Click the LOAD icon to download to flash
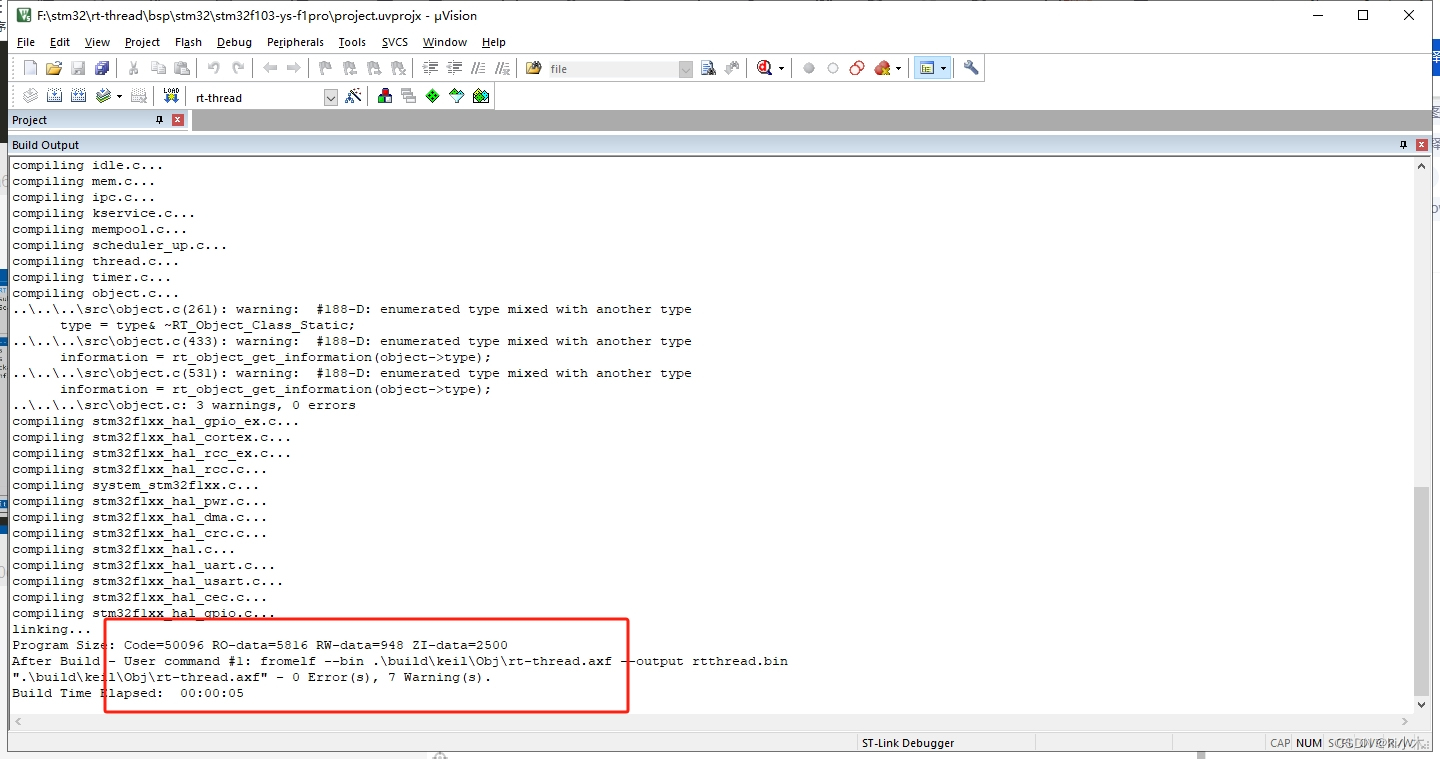 point(170,96)
